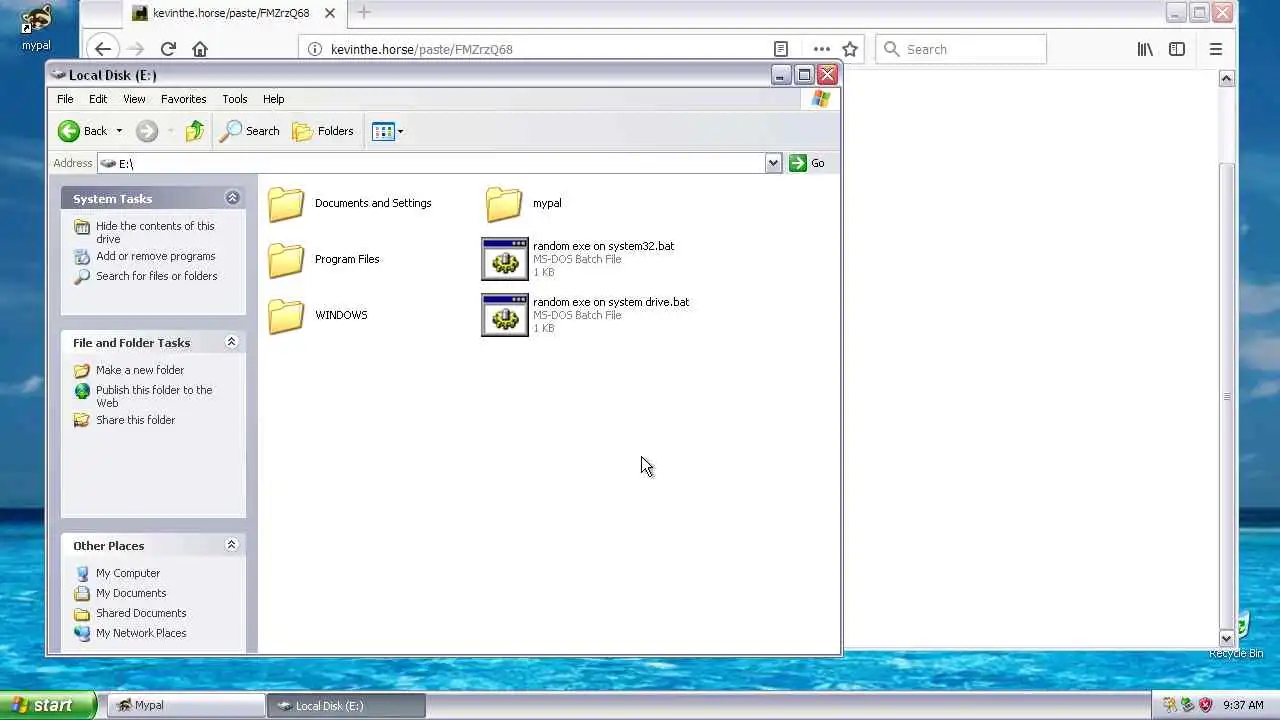Open the Favorites menu

tap(184, 99)
